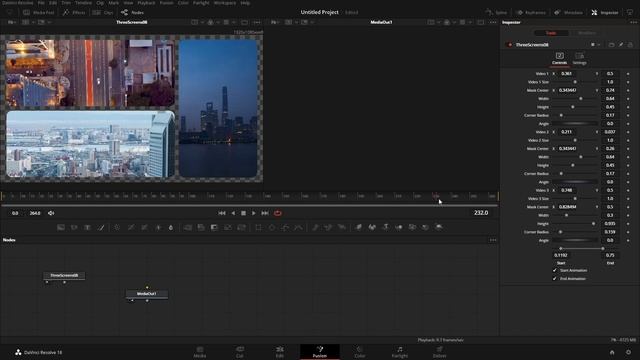Image resolution: width=640 pixels, height=360 pixels.
Task: Enable Start Animation checkbox
Action: point(554,270)
